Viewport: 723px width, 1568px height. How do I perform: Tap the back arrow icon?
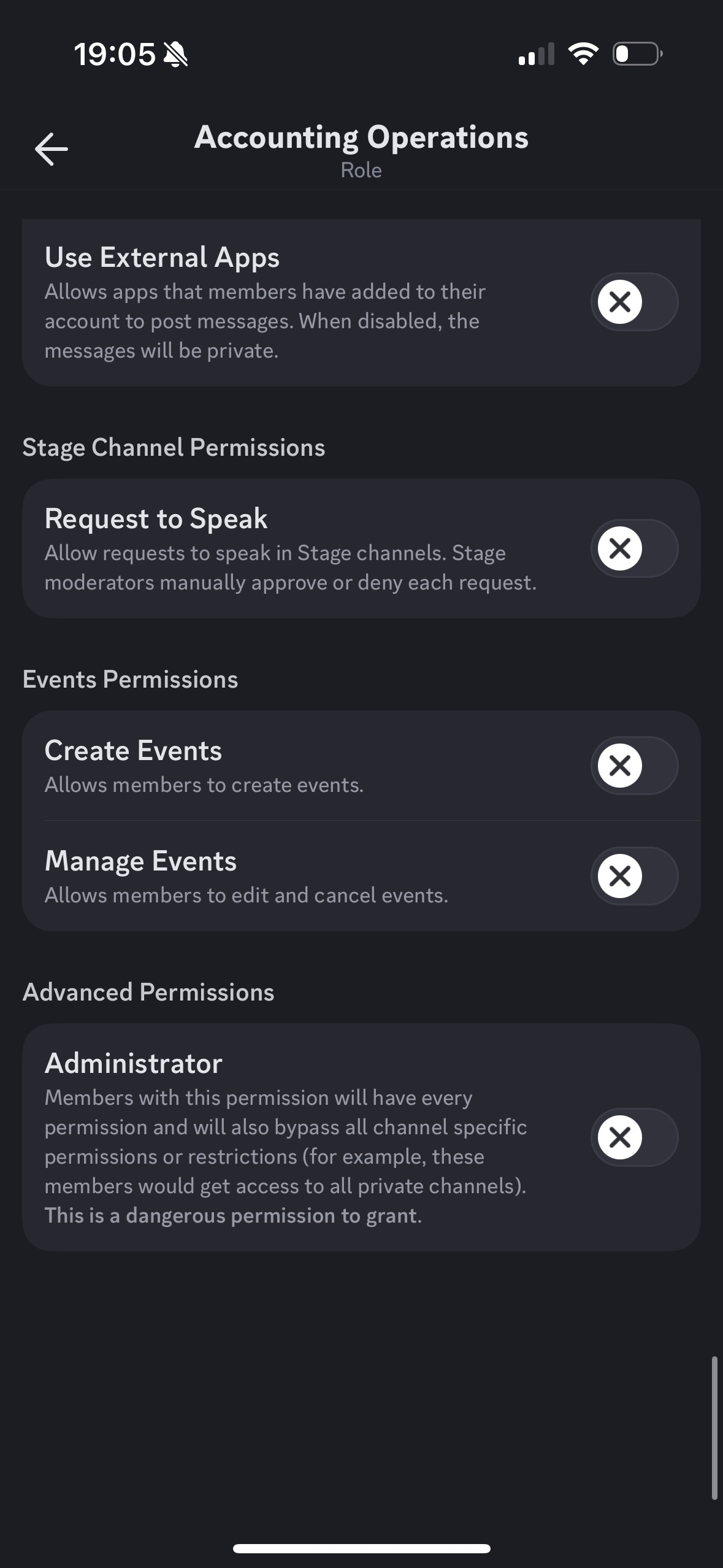coord(51,149)
